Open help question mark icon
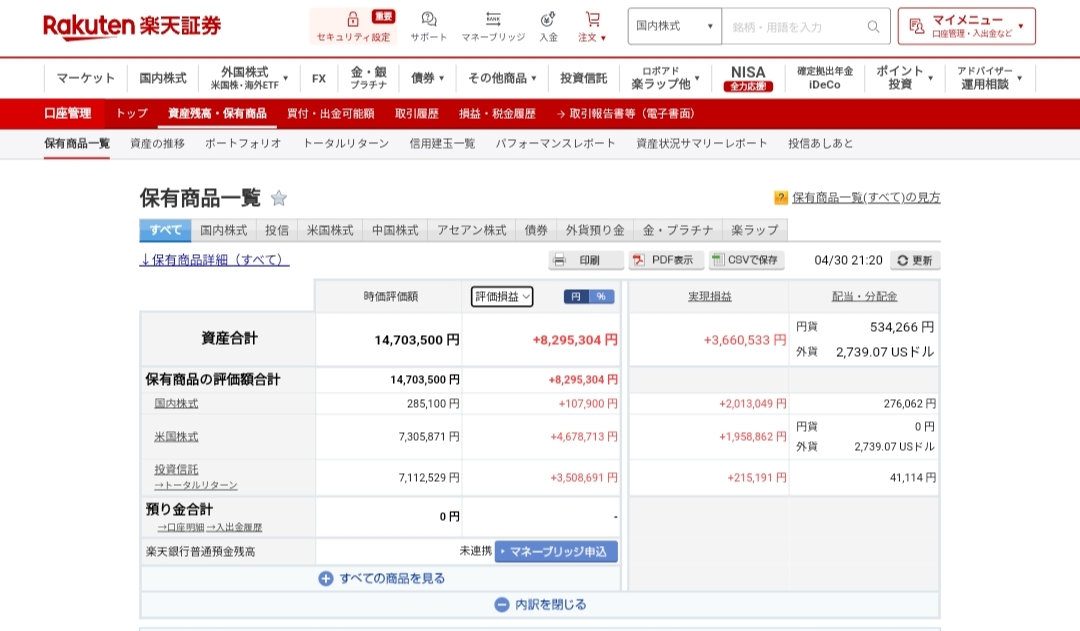1080x631 pixels. [780, 198]
